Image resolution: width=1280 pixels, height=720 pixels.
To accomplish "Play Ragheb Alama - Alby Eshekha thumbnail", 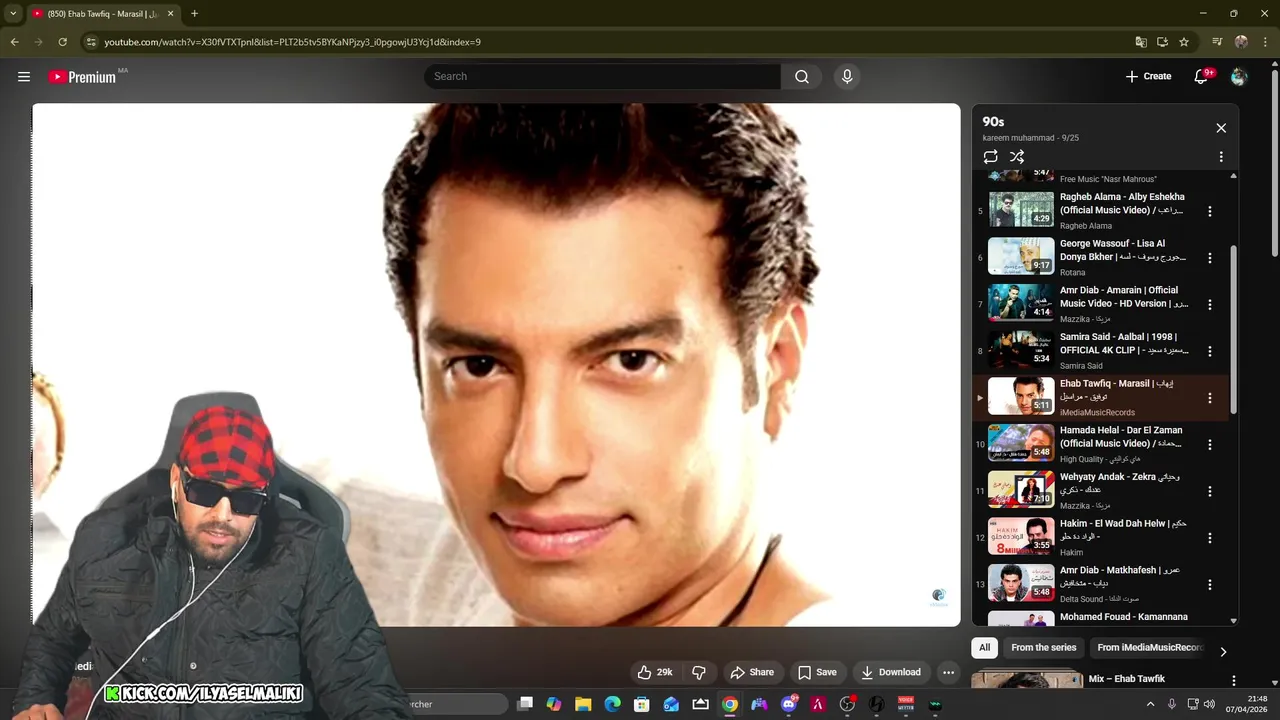I will click(x=1021, y=209).
